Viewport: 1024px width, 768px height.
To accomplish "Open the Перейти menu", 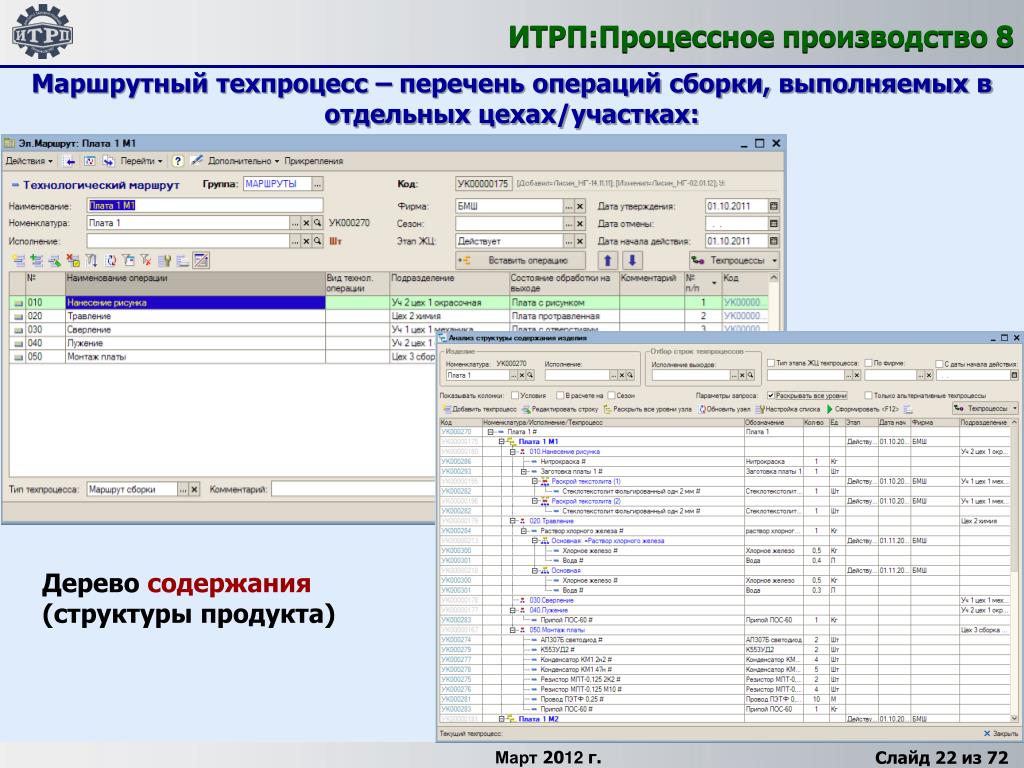I will click(141, 161).
